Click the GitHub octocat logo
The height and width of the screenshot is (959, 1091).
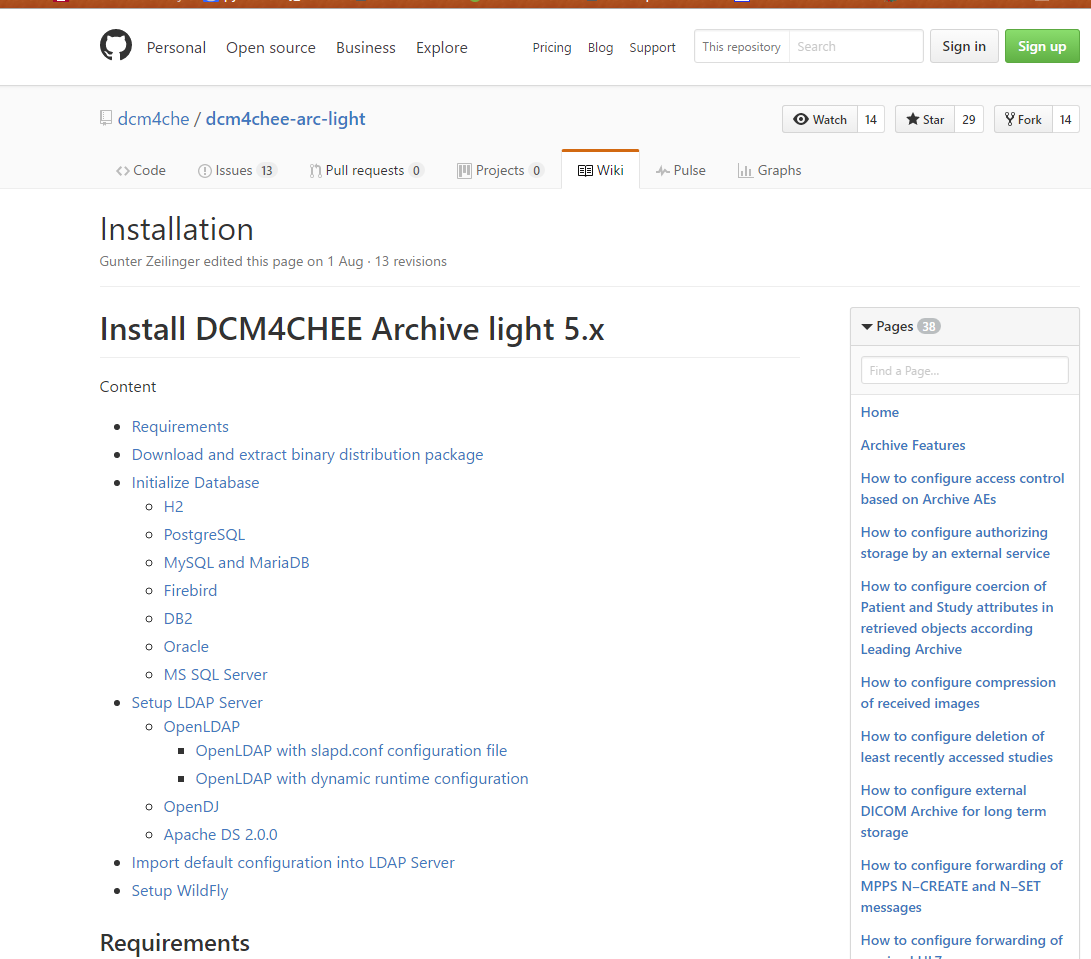[x=116, y=46]
